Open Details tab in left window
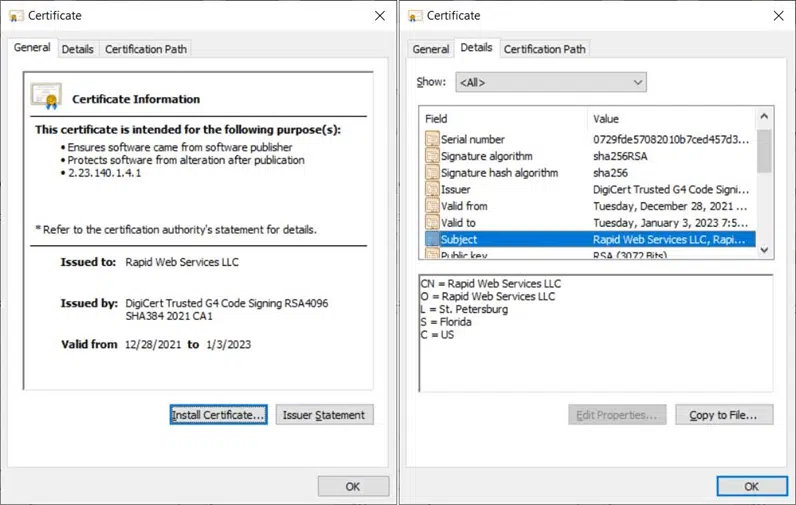This screenshot has width=796, height=505. [x=78, y=49]
